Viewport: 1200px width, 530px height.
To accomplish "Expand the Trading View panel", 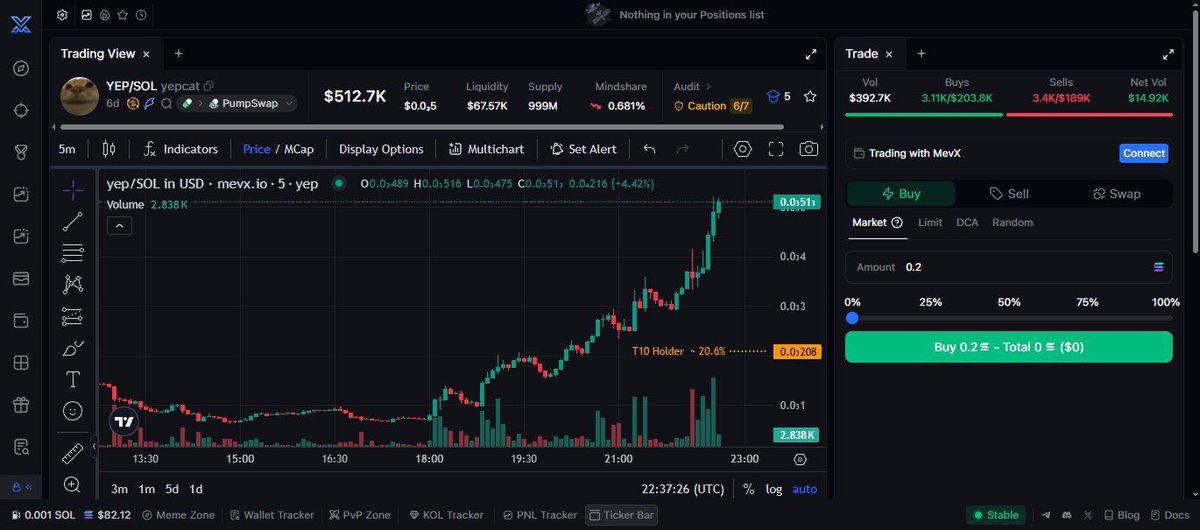I will [x=811, y=54].
